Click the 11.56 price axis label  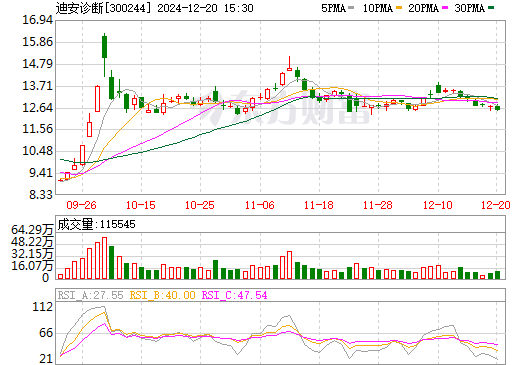tap(38, 129)
